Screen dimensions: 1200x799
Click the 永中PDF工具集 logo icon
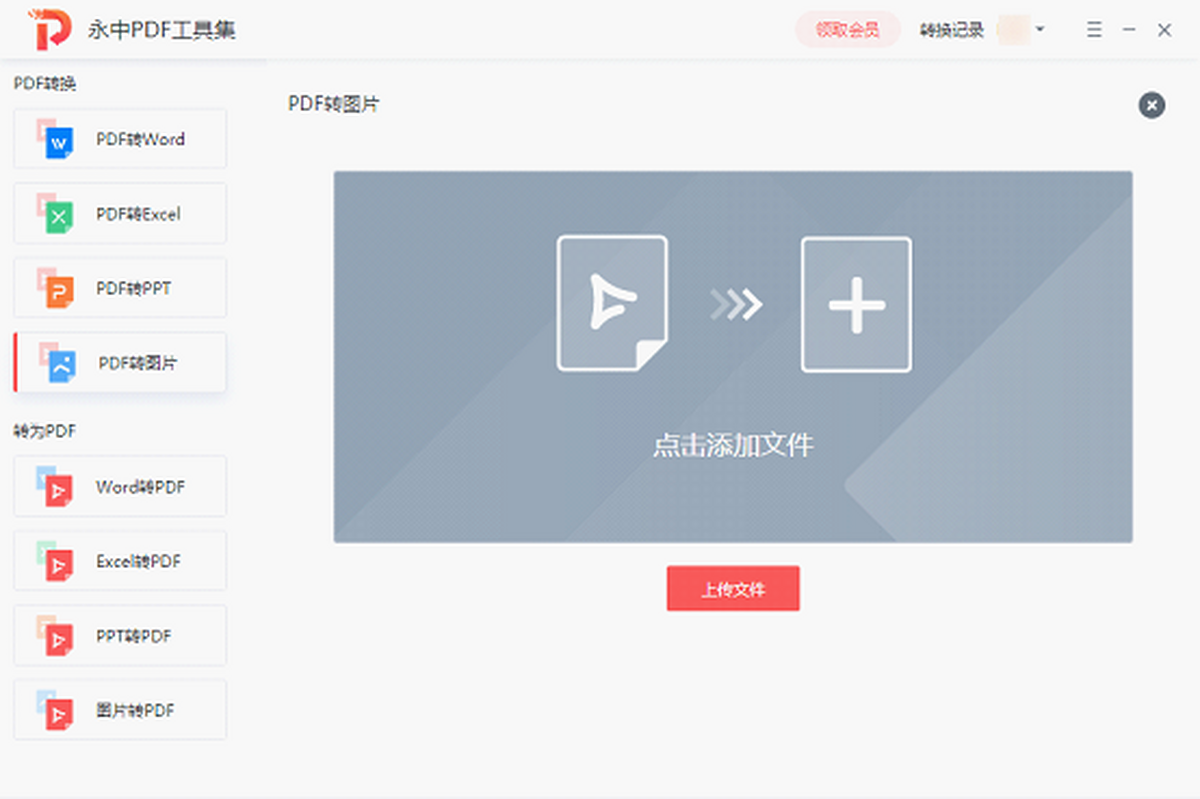point(50,30)
